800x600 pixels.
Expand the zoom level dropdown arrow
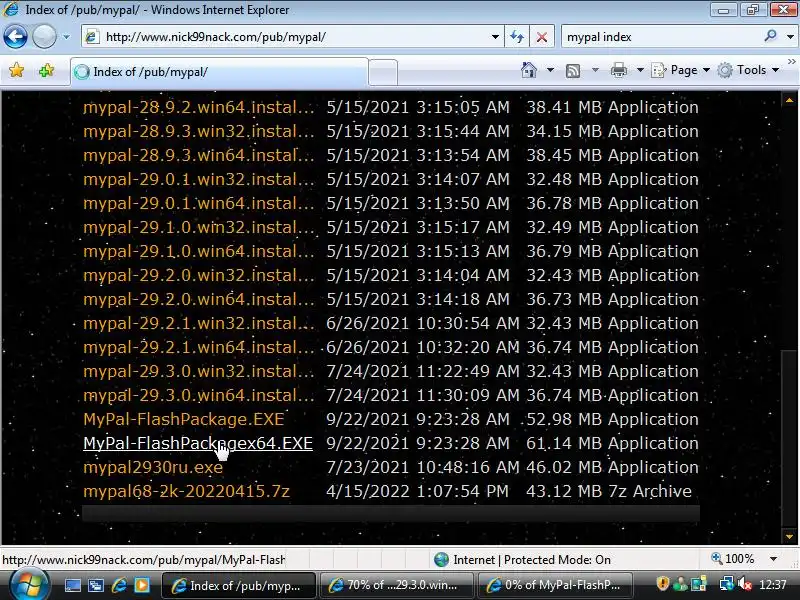(773, 559)
